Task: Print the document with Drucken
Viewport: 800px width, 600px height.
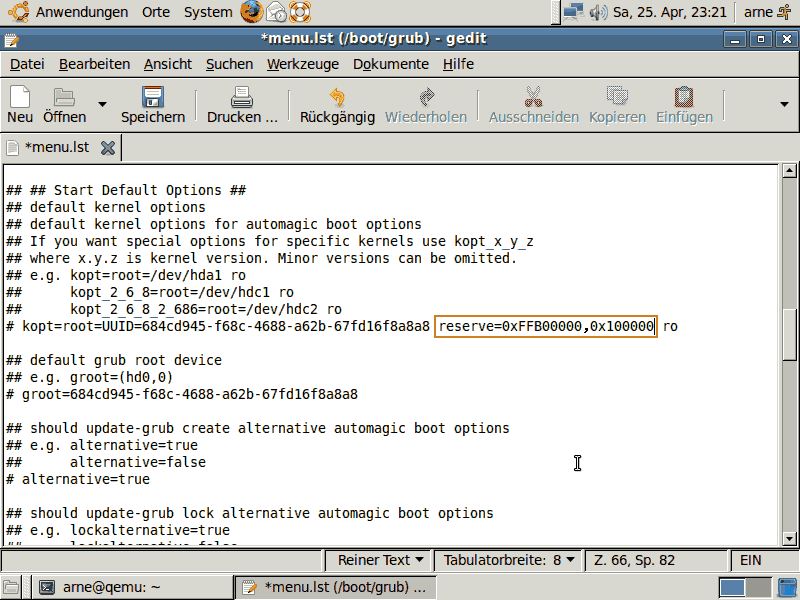Action: [x=242, y=105]
